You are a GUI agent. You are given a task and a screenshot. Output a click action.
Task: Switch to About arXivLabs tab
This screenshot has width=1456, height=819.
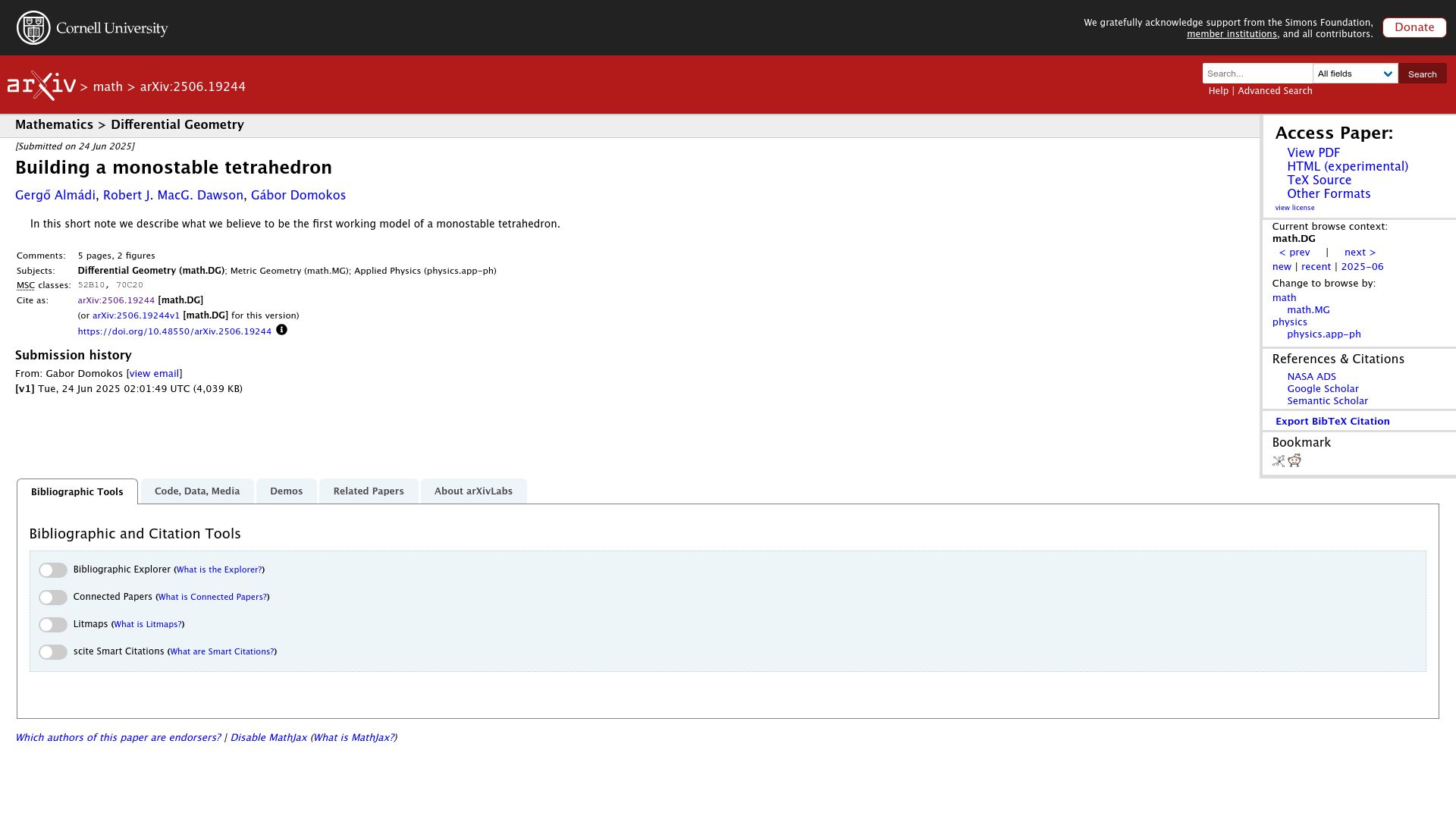pyautogui.click(x=473, y=491)
